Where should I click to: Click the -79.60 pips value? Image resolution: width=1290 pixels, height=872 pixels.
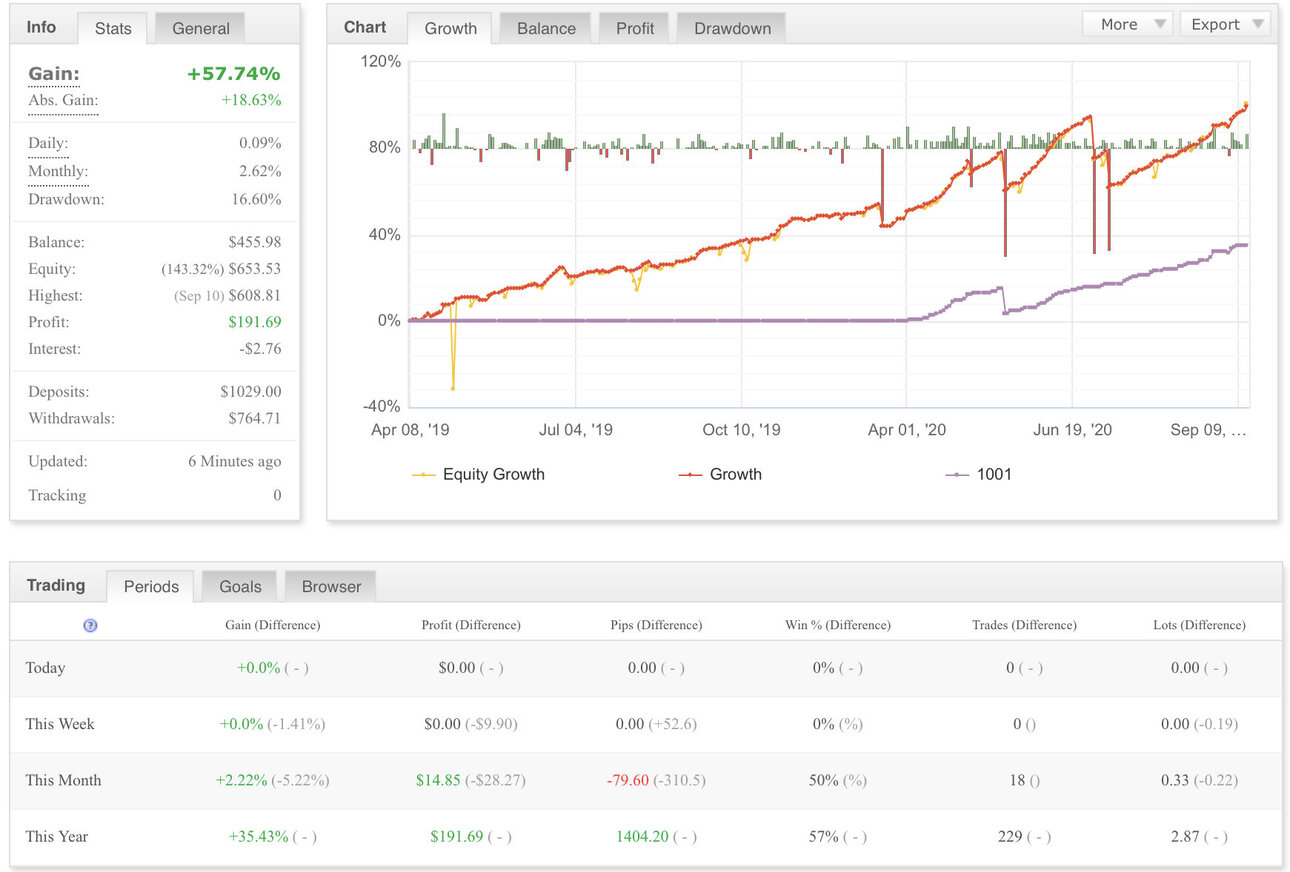point(628,780)
